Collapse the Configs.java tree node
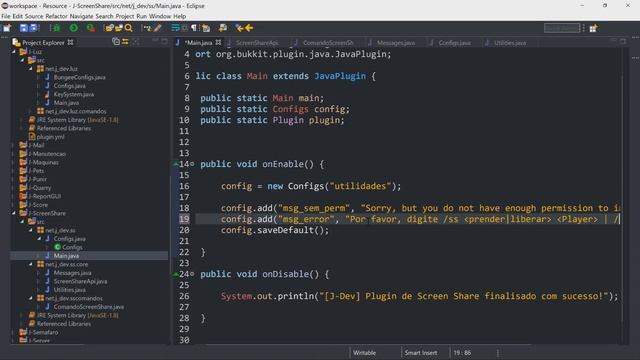 40,239
